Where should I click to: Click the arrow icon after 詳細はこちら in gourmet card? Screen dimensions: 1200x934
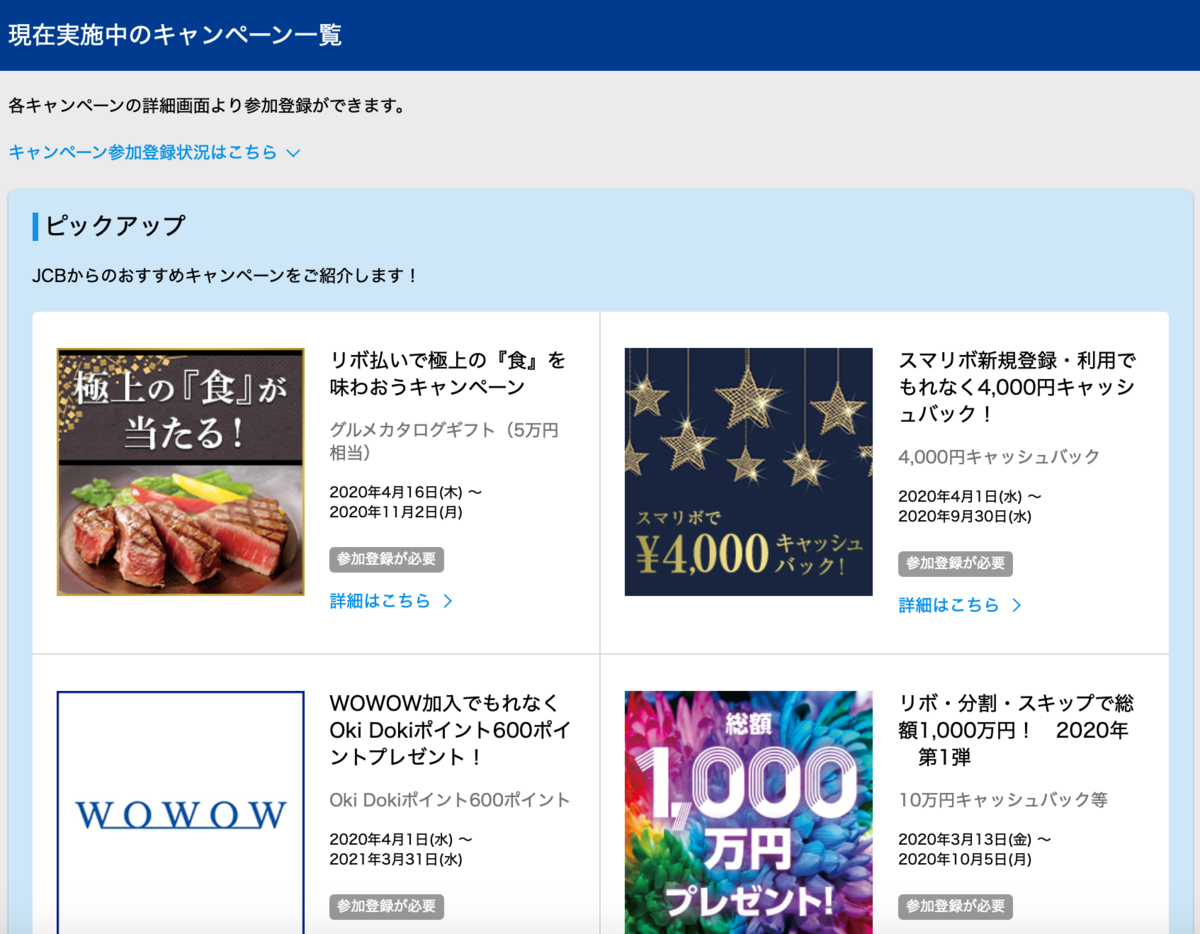[x=448, y=601]
